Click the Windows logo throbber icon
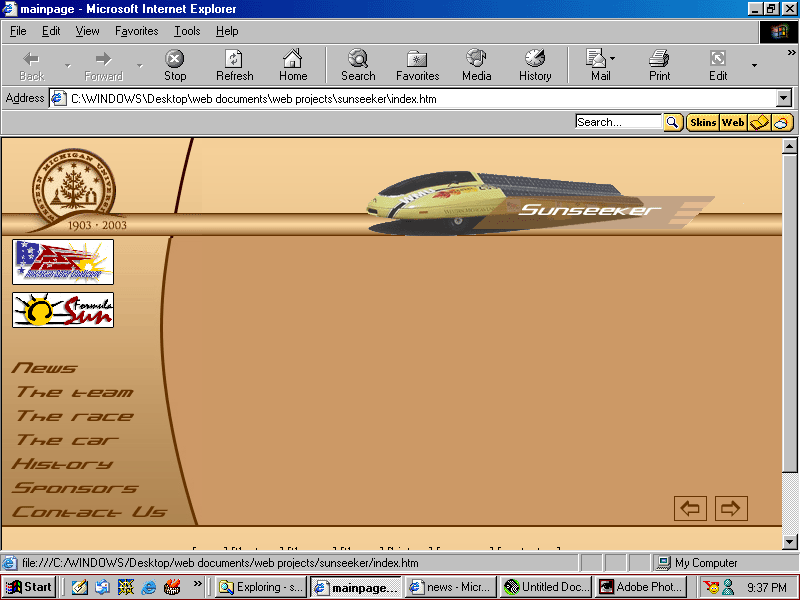This screenshot has height=600, width=800. (x=779, y=32)
